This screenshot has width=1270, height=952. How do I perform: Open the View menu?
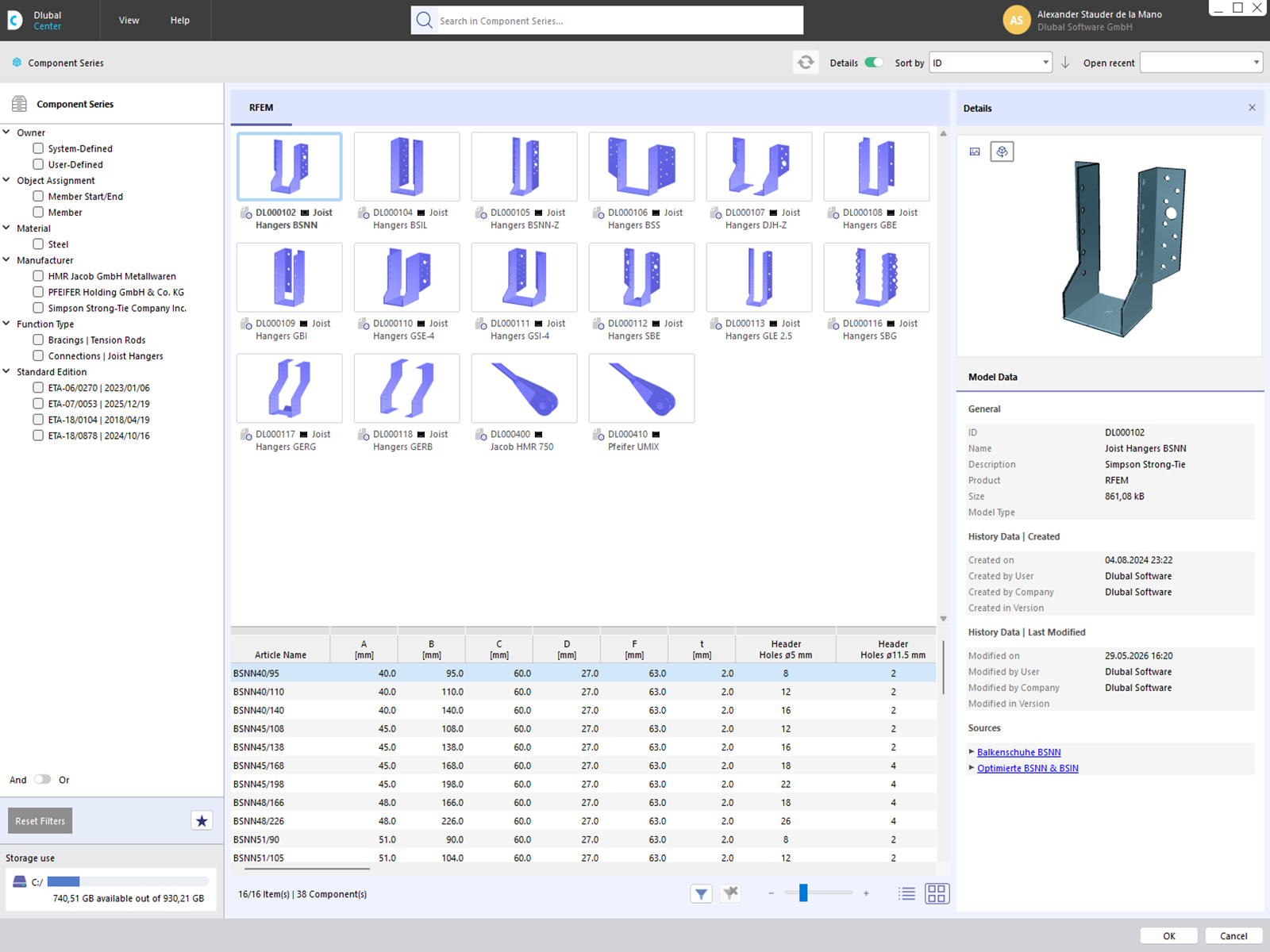click(129, 21)
